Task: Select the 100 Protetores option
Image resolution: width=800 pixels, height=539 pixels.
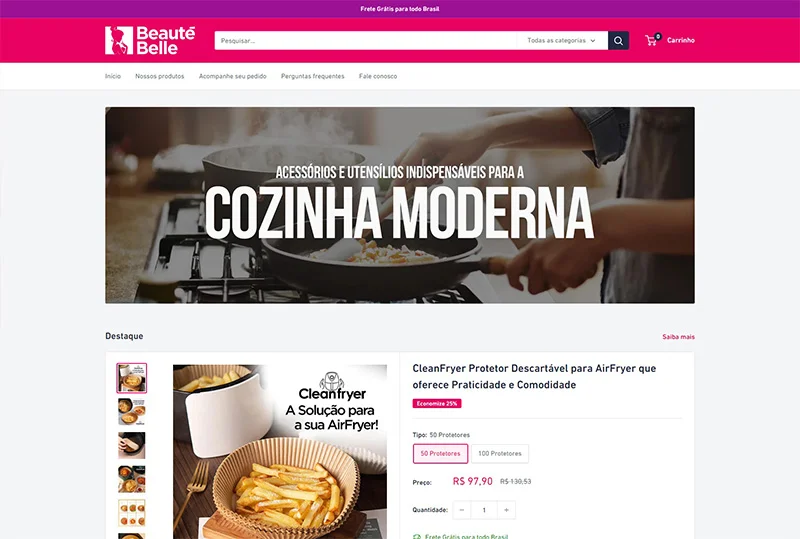Action: [499, 453]
